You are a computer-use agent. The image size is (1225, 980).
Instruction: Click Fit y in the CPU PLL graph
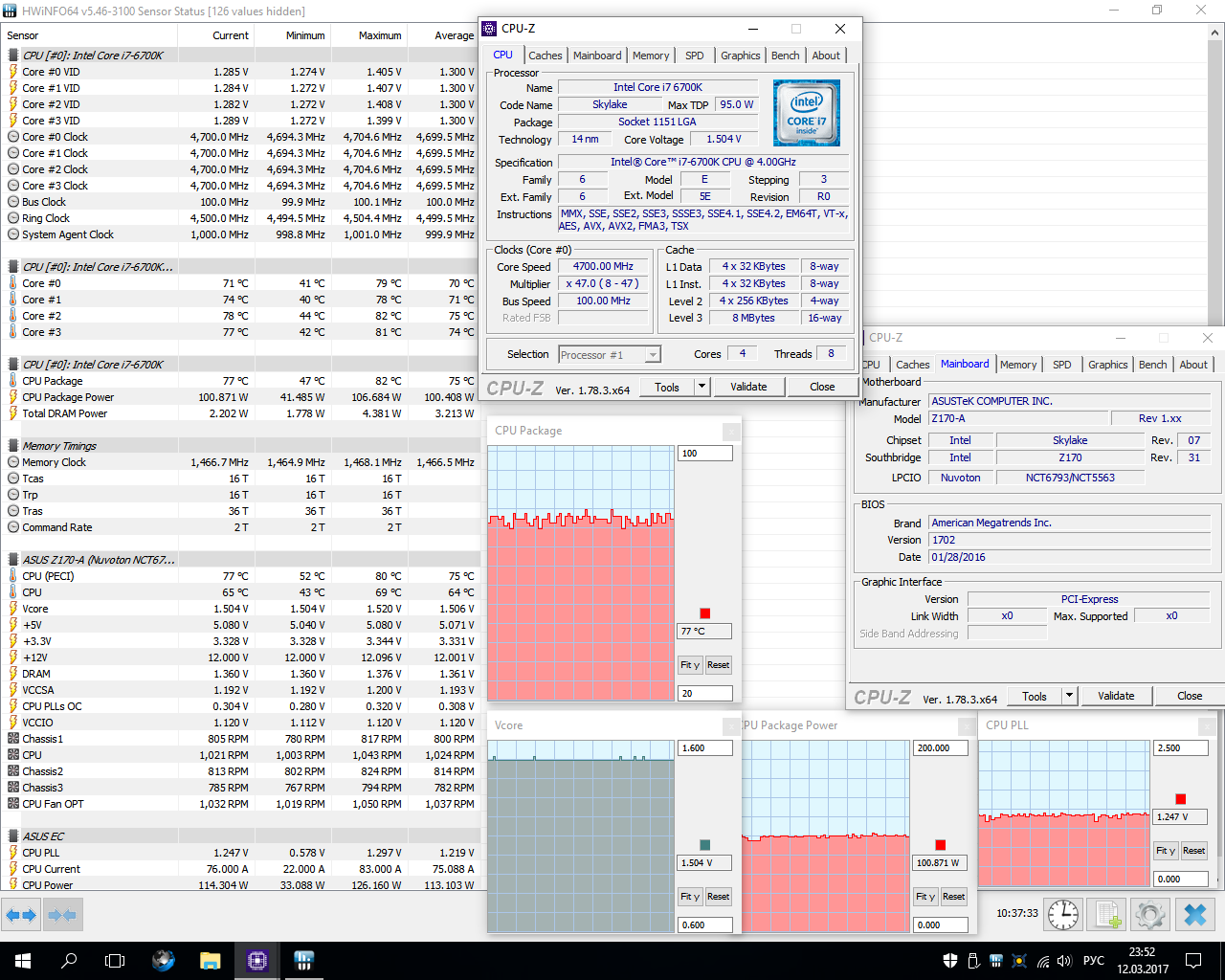coord(1167,851)
